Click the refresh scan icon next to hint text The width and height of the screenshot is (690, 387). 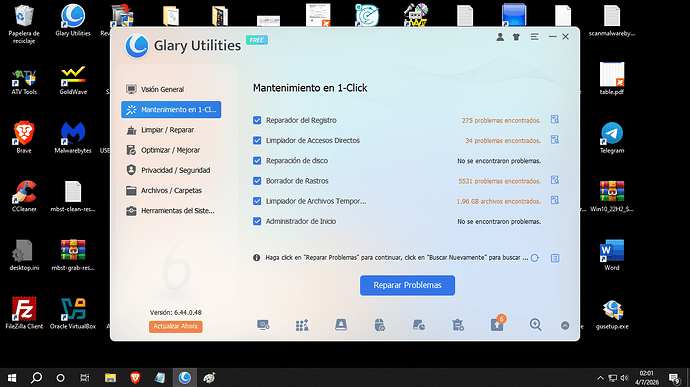535,258
